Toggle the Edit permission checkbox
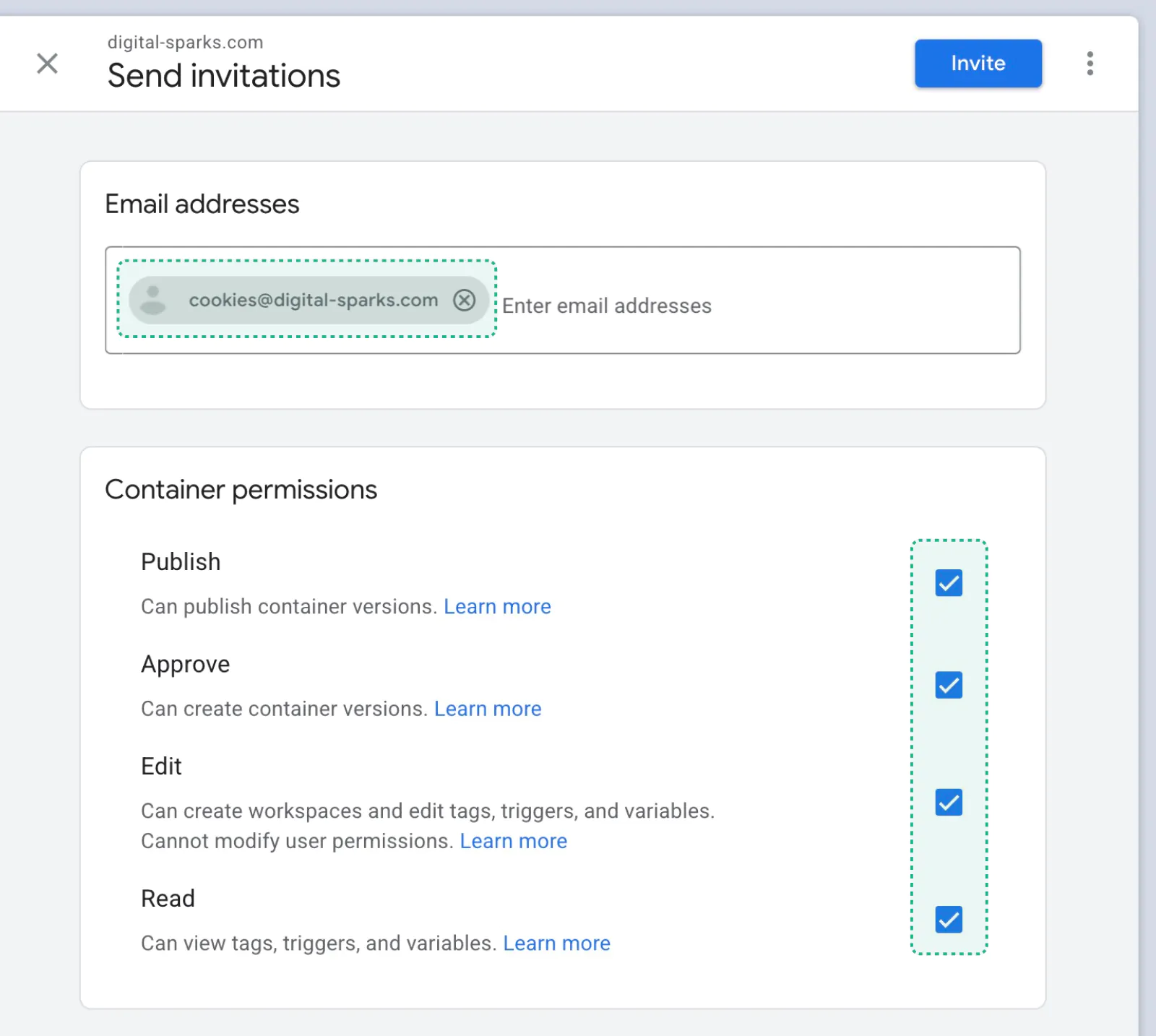 [948, 802]
